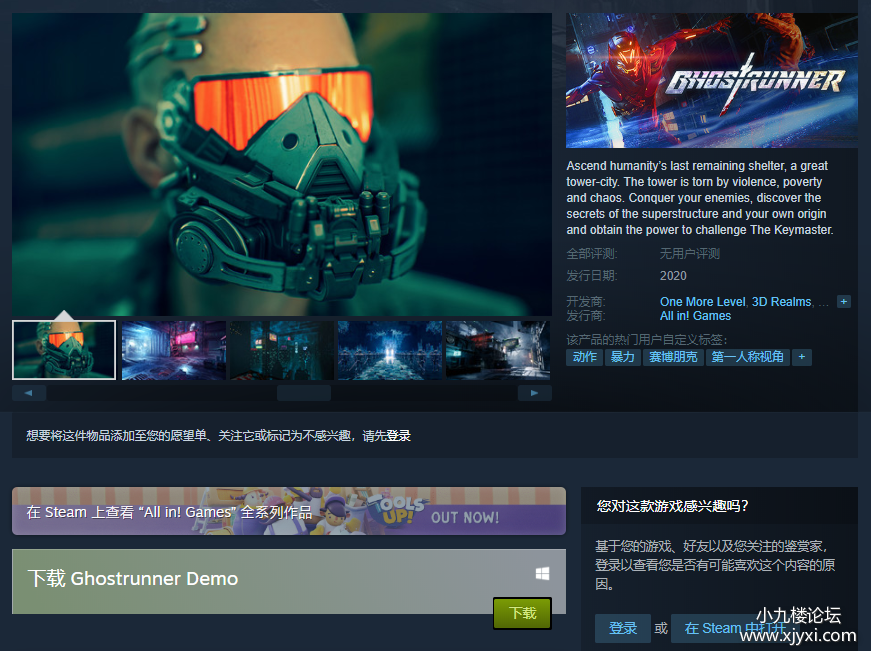Viewport: 871px width, 651px height.
Task: Open the One More Level developer link
Action: point(702,302)
